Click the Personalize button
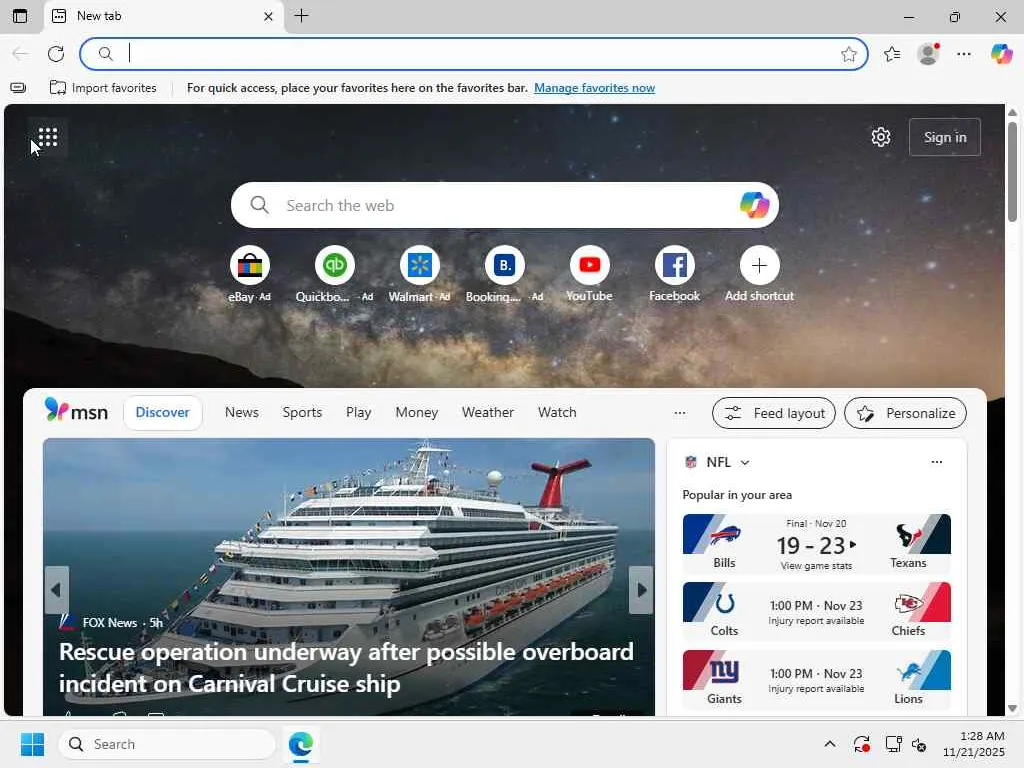 [905, 413]
